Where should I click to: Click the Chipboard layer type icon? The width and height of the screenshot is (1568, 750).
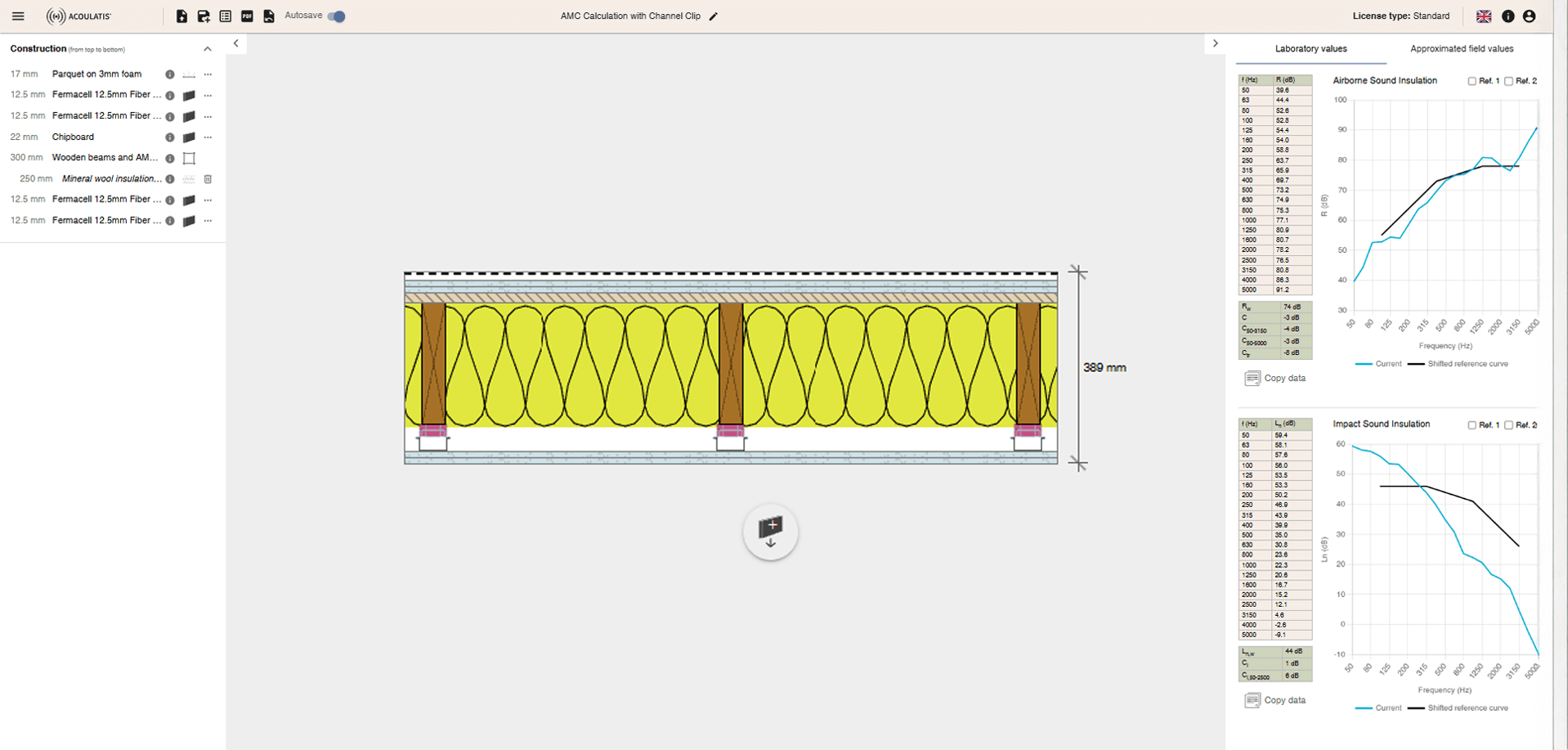pos(189,137)
